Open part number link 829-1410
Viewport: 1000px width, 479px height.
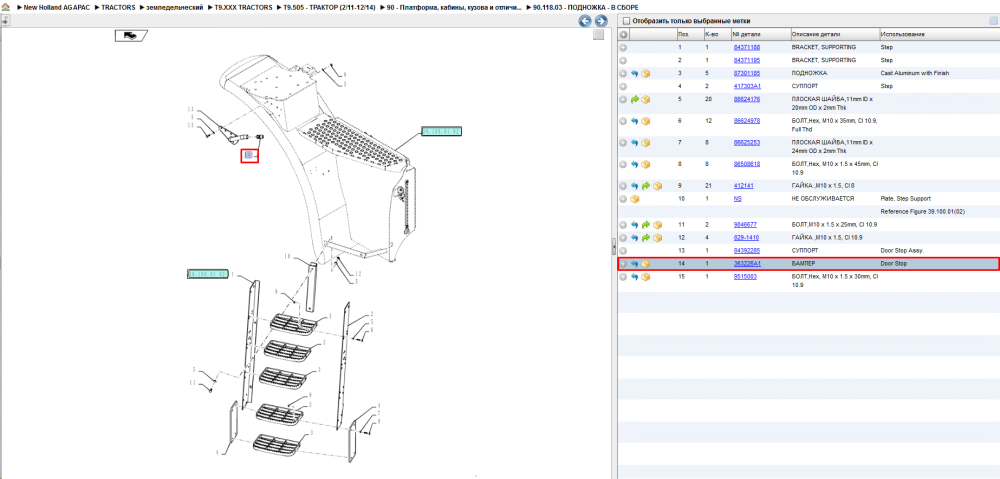(746, 237)
